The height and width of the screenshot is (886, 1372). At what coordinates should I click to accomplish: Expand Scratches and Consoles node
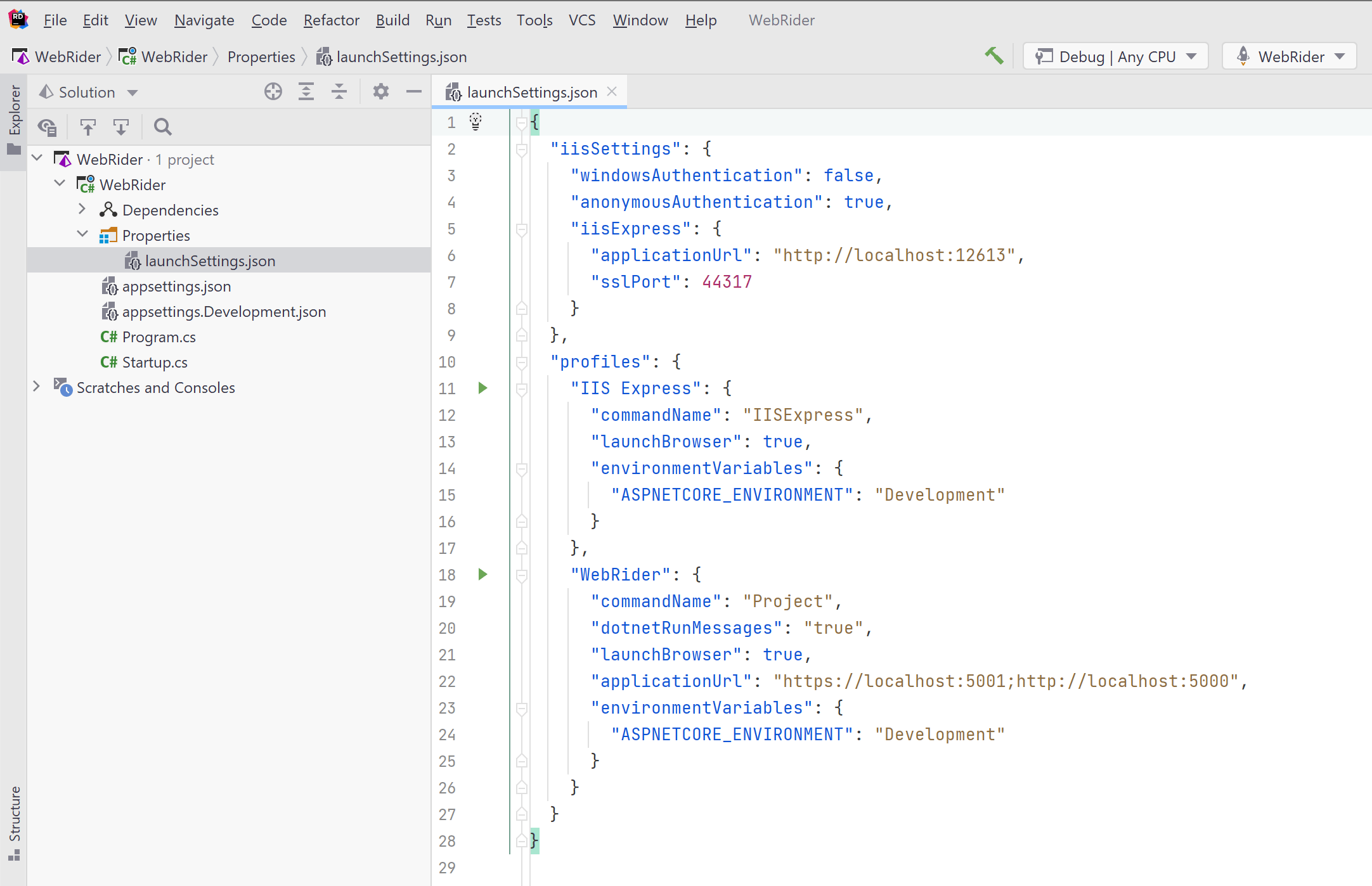click(x=36, y=387)
